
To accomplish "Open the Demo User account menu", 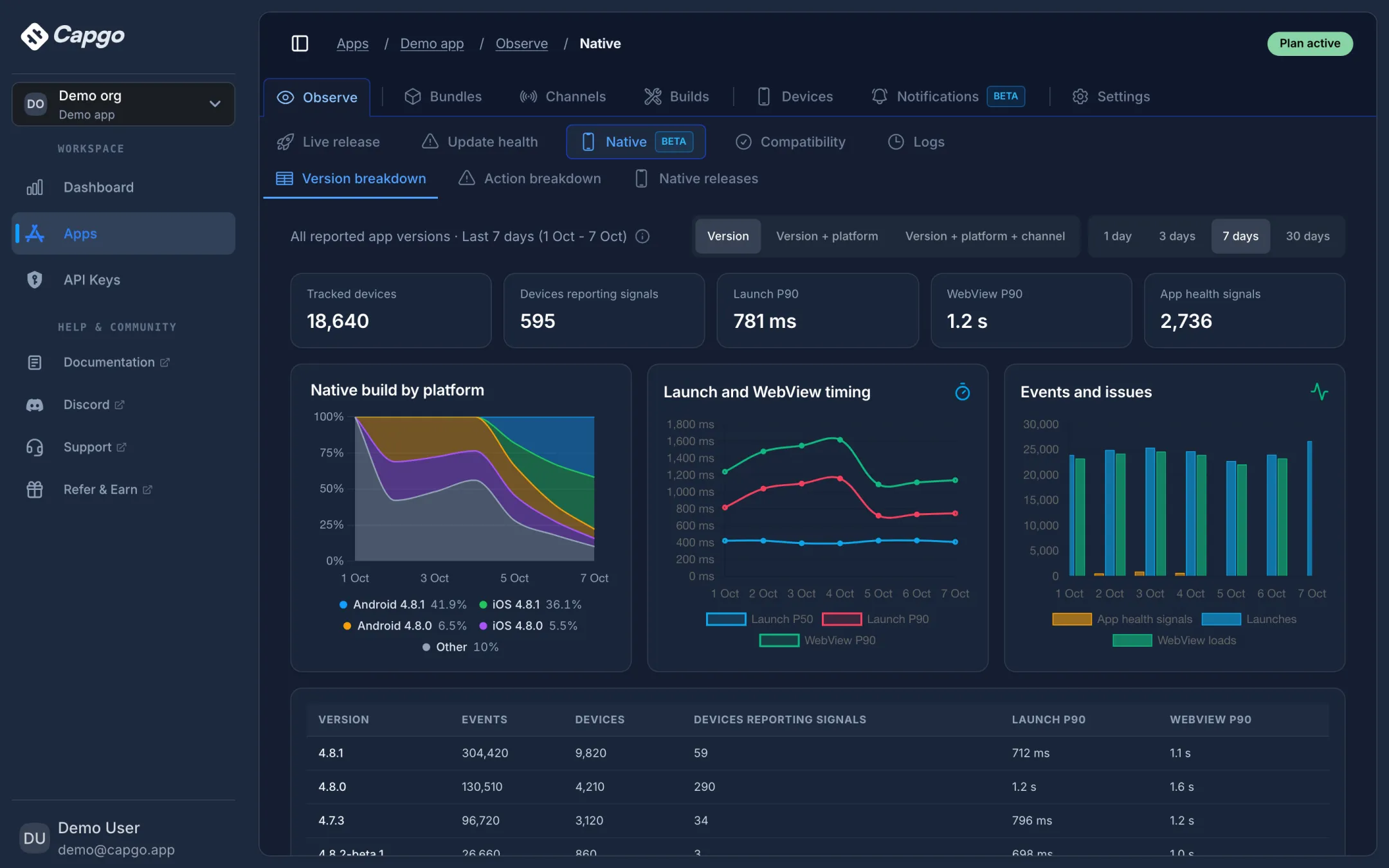I will click(x=123, y=838).
